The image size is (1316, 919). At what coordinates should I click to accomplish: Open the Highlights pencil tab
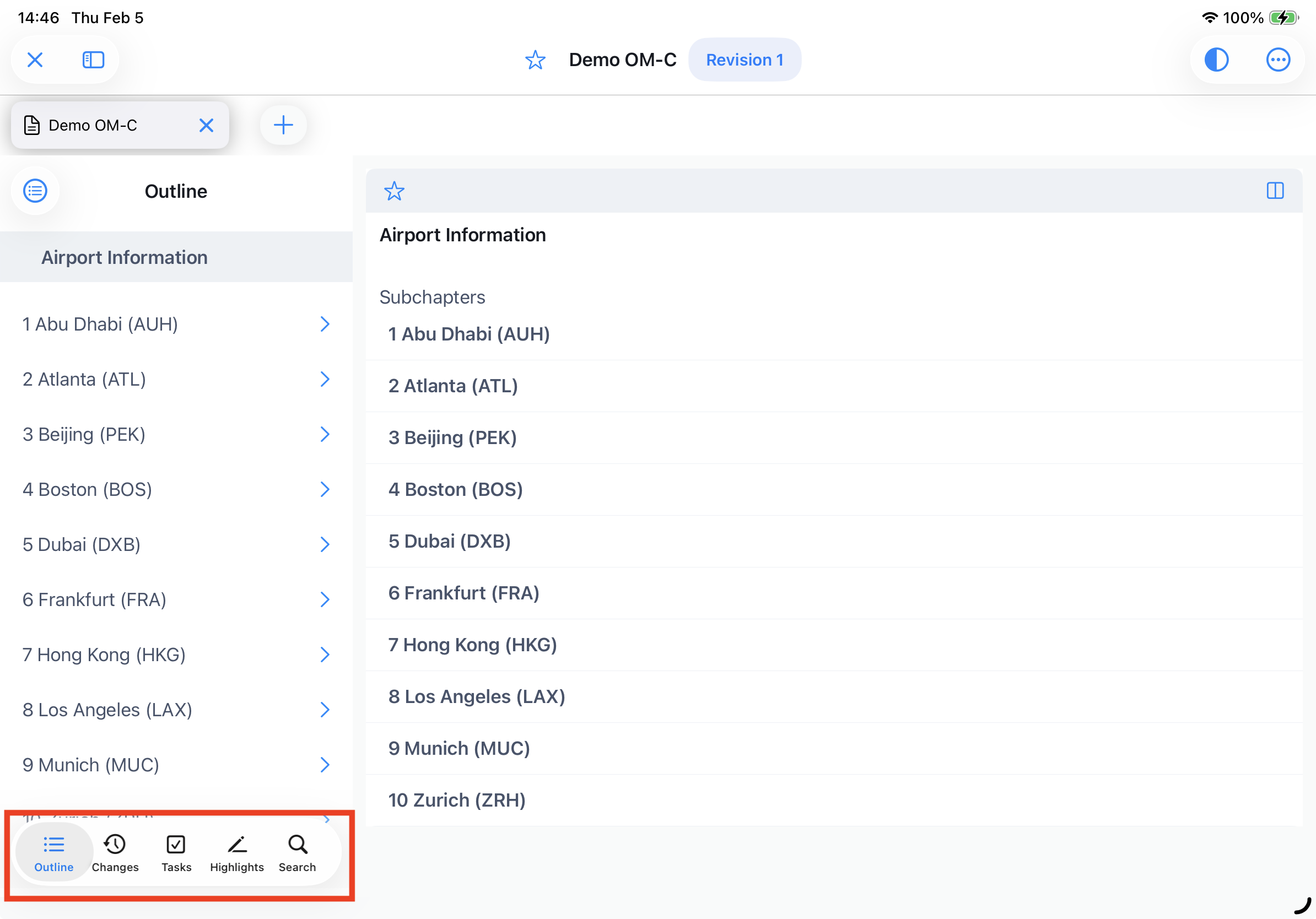click(x=237, y=852)
